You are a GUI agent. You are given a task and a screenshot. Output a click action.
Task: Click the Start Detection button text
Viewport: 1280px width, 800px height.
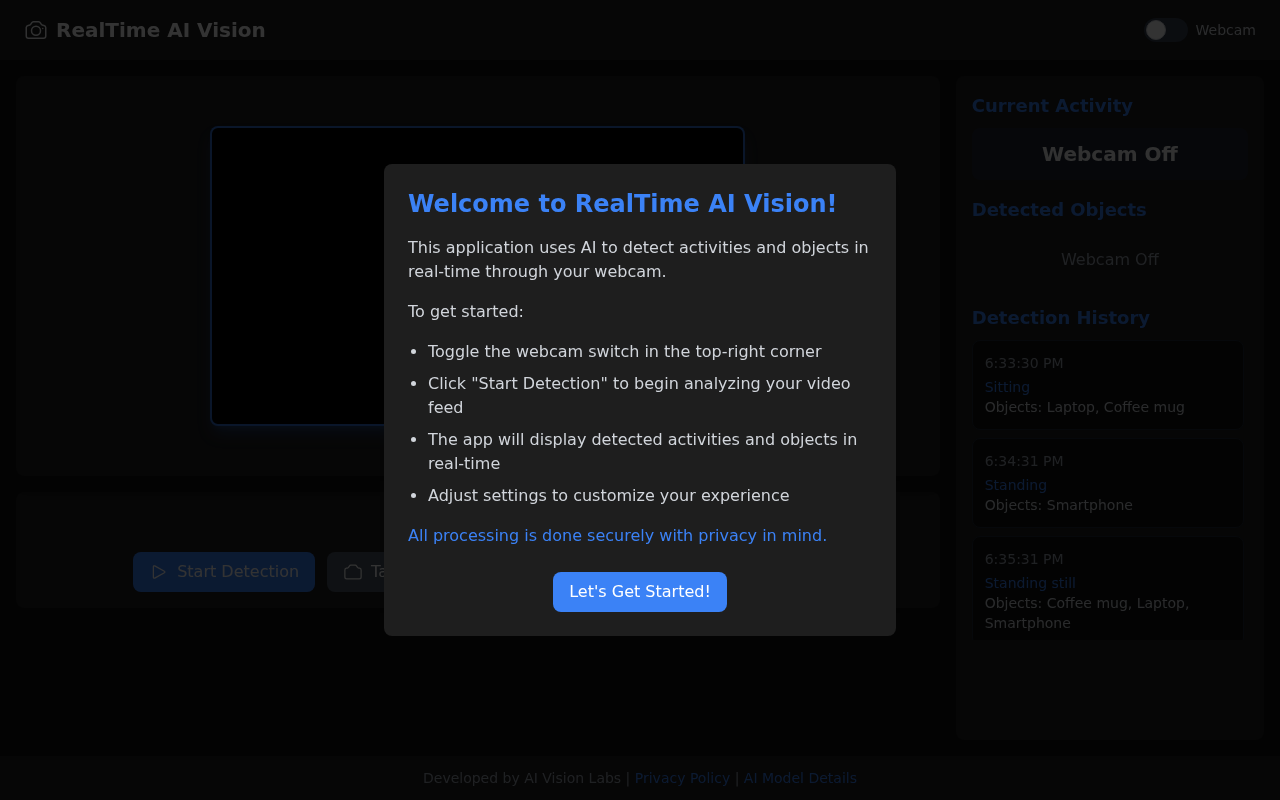coord(237,572)
